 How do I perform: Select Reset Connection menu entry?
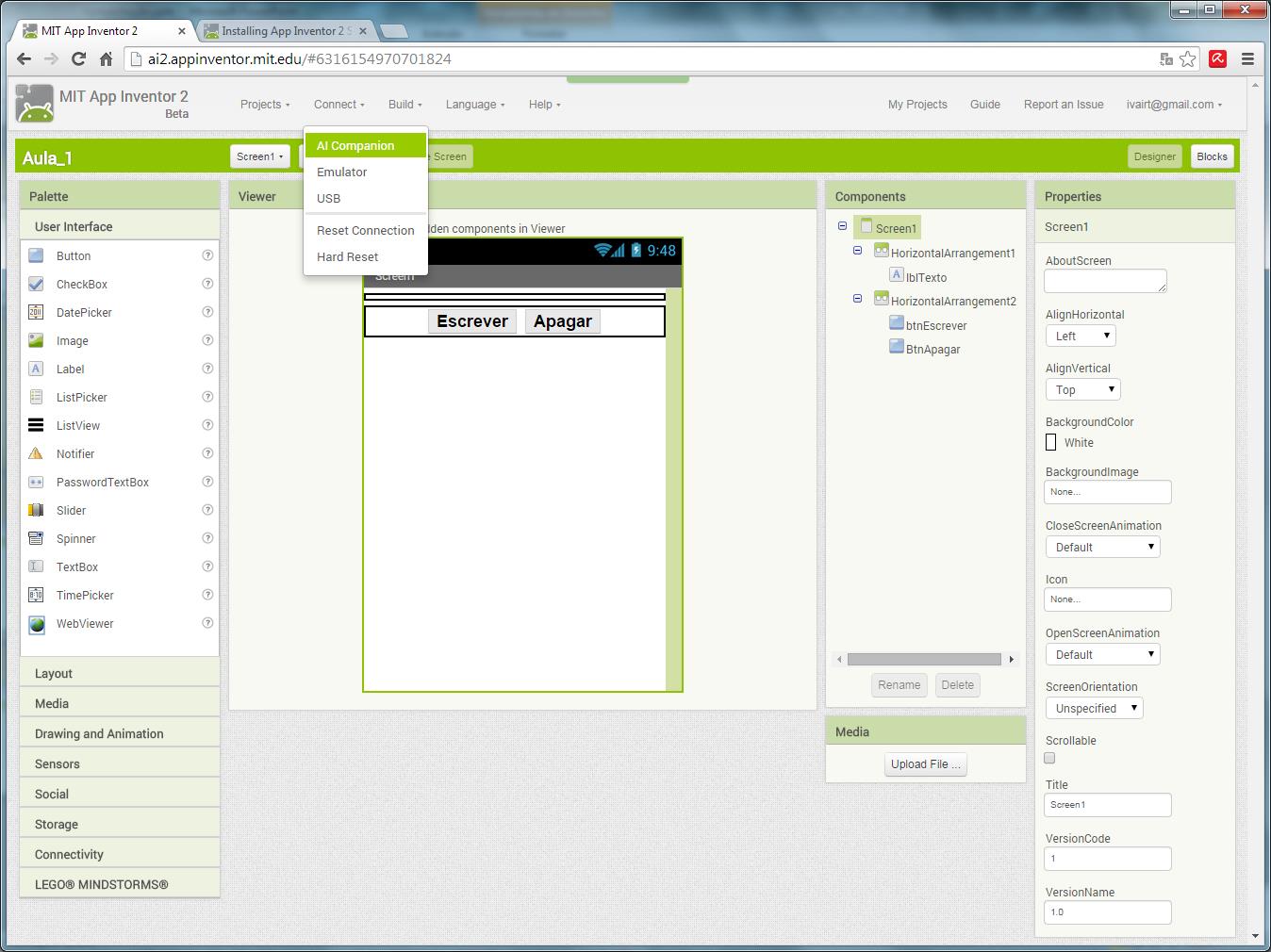[366, 230]
